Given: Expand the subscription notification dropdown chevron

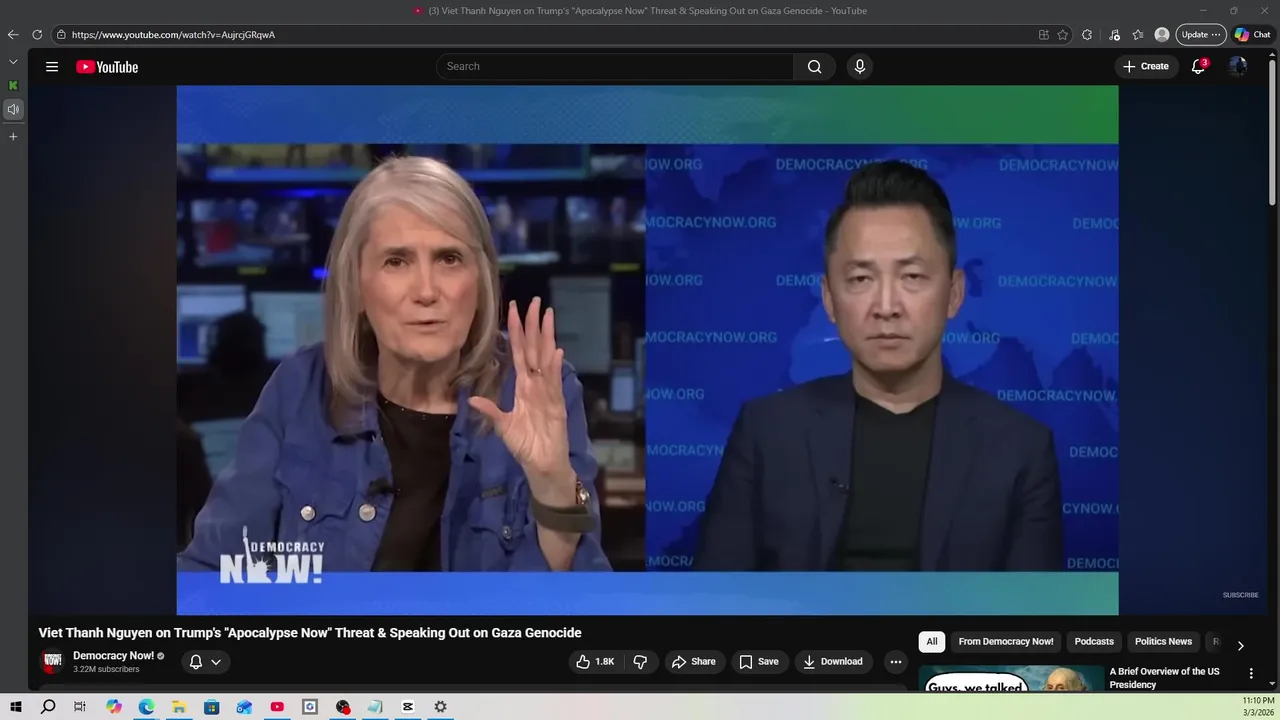Looking at the screenshot, I should point(215,661).
